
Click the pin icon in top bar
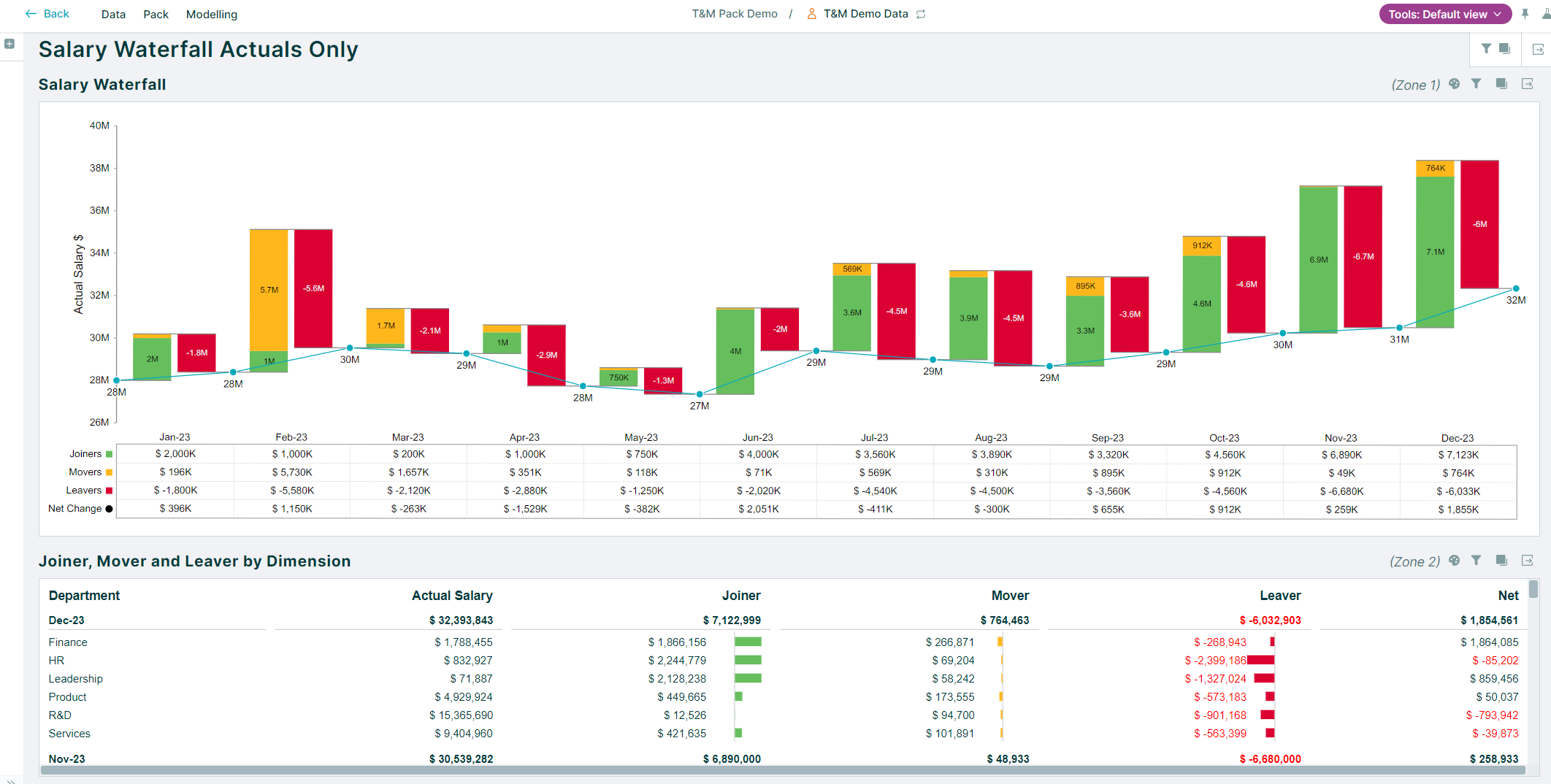(x=1525, y=14)
